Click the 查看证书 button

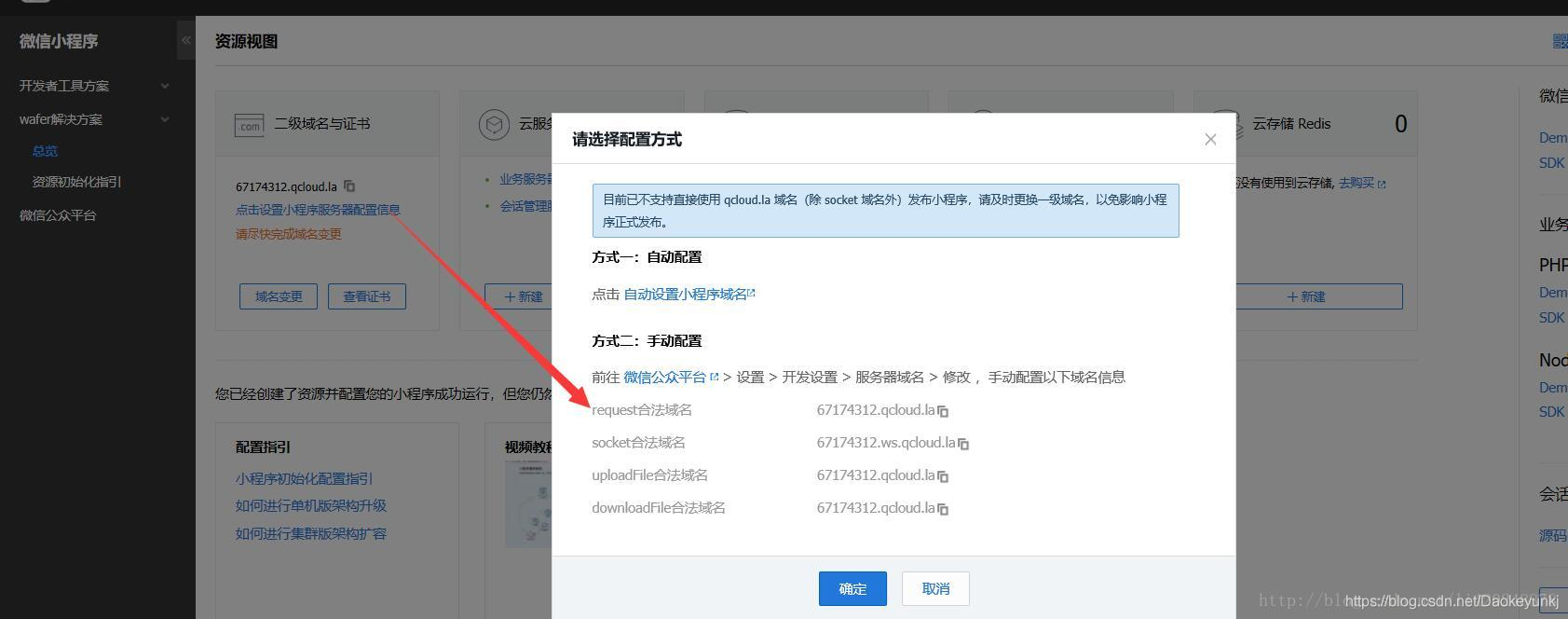click(x=367, y=296)
